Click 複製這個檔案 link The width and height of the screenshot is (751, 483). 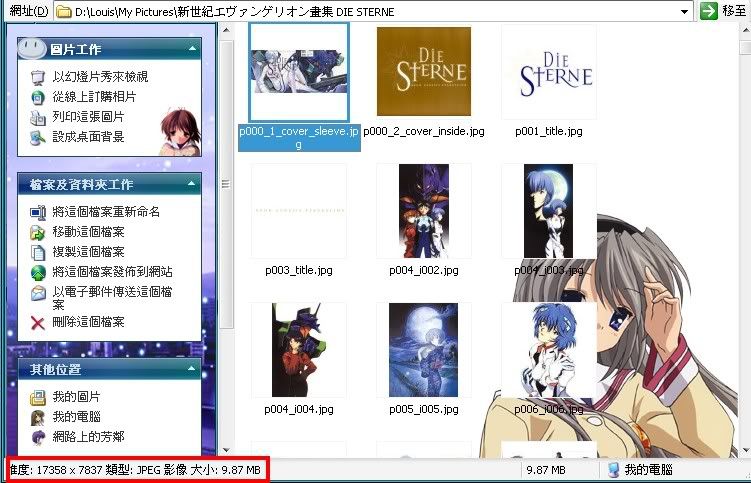point(88,252)
